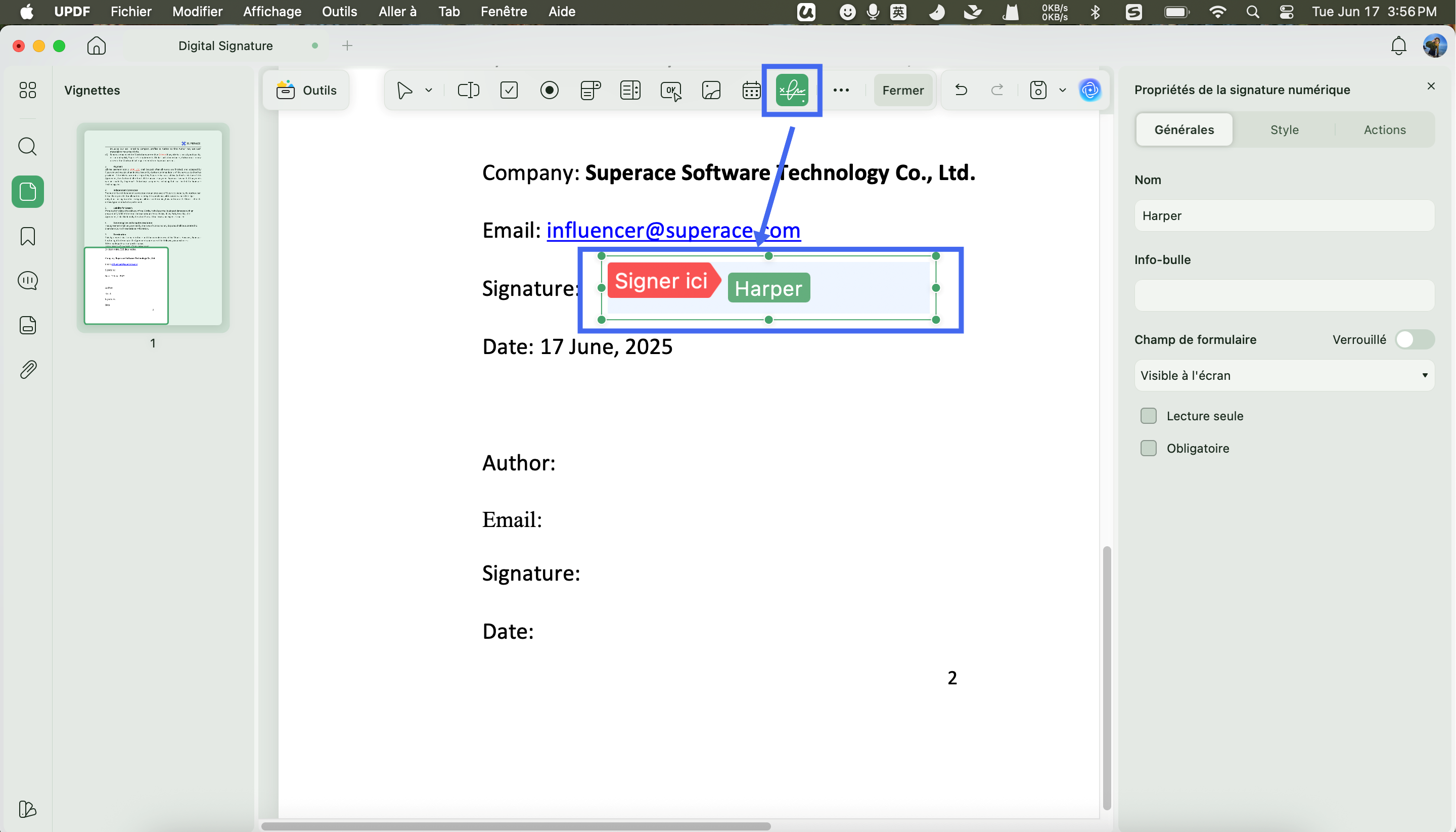The height and width of the screenshot is (832, 1456).
Task: Switch to the Générales tab
Action: tap(1184, 129)
